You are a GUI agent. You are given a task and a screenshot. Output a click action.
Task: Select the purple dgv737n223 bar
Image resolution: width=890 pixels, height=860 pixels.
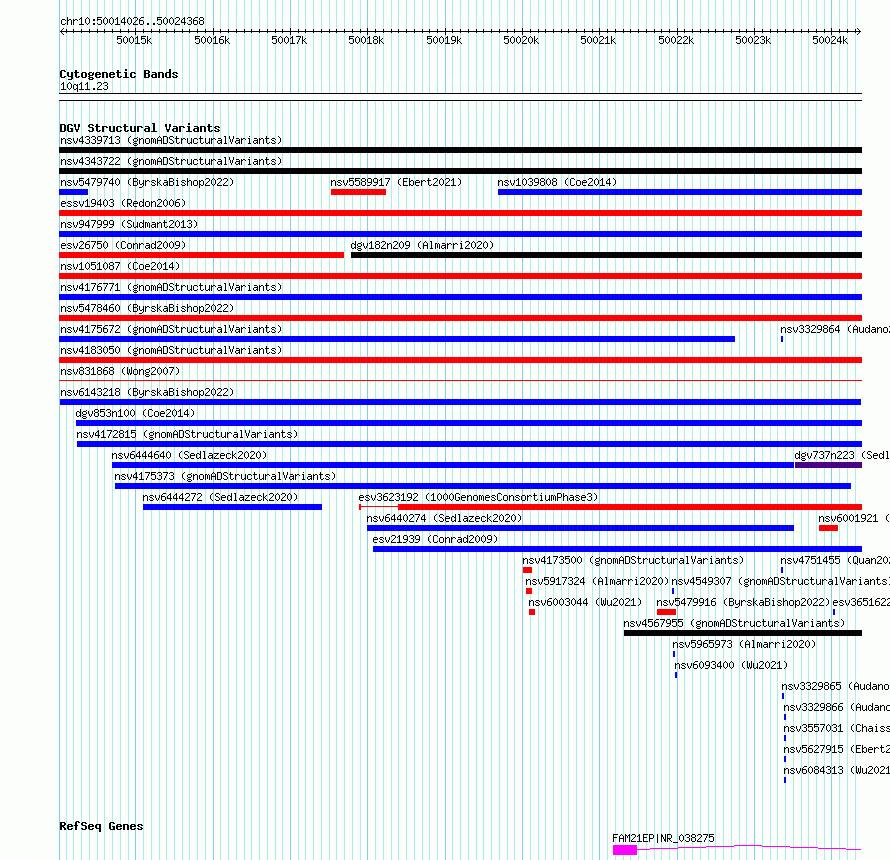pos(828,465)
